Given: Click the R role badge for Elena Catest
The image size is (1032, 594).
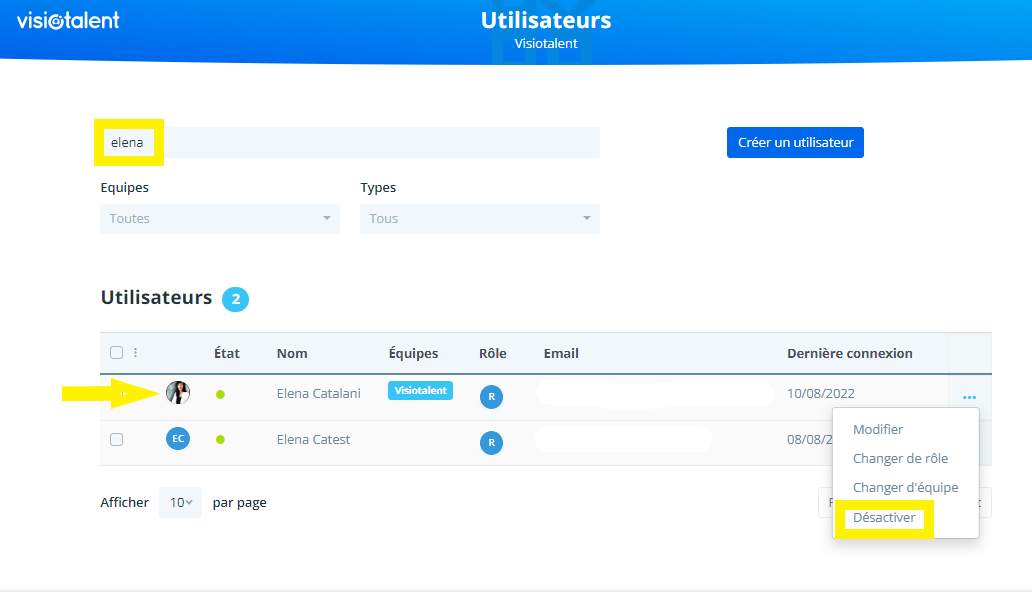Looking at the screenshot, I should pyautogui.click(x=491, y=441).
